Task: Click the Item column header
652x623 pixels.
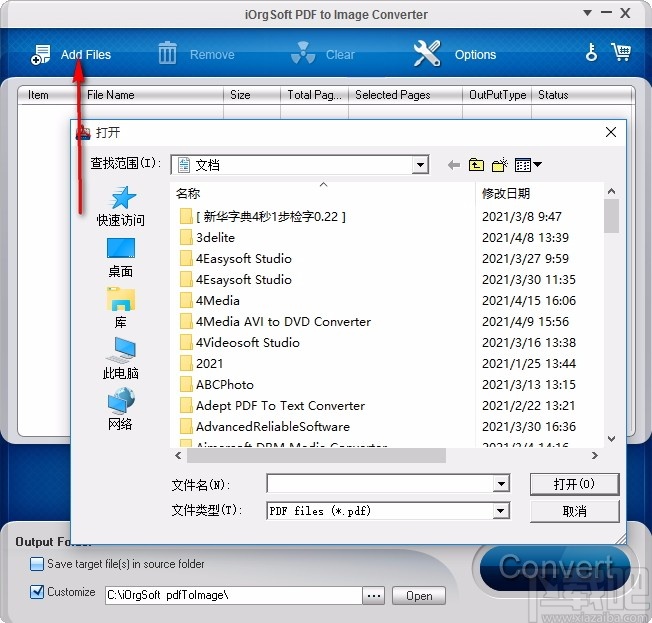Action: pyautogui.click(x=38, y=95)
